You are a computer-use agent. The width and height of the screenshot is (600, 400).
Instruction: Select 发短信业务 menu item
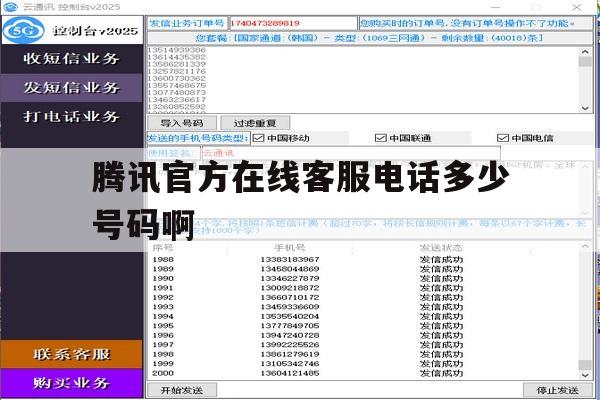point(71,88)
